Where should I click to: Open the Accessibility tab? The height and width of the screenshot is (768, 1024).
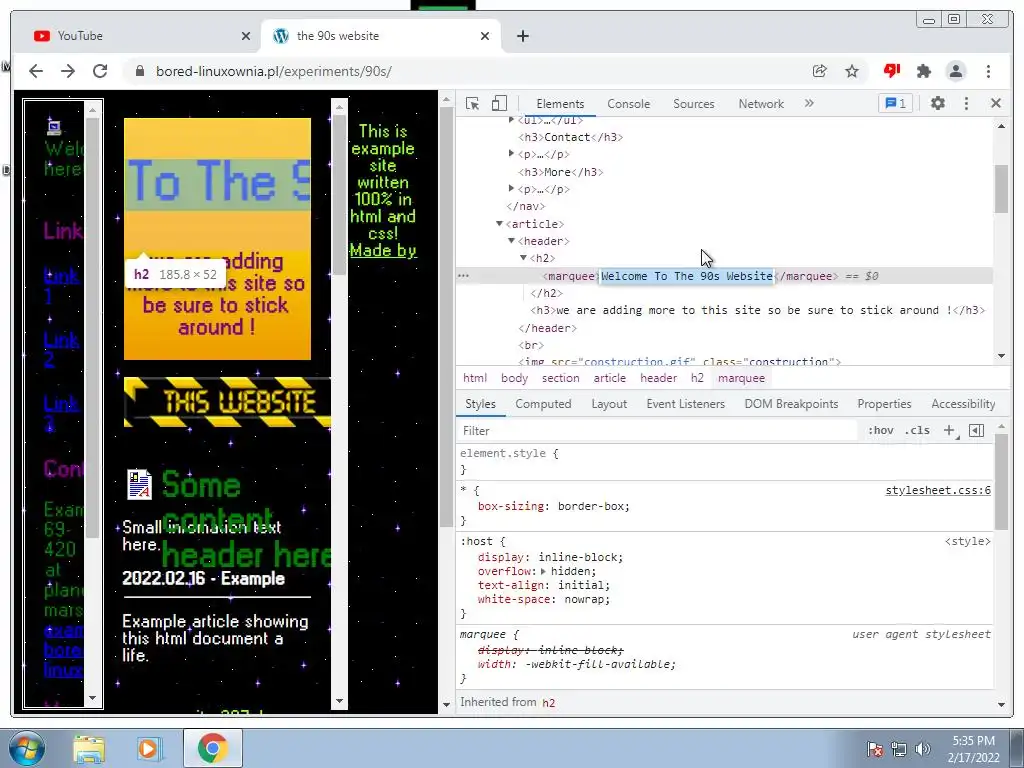[963, 404]
